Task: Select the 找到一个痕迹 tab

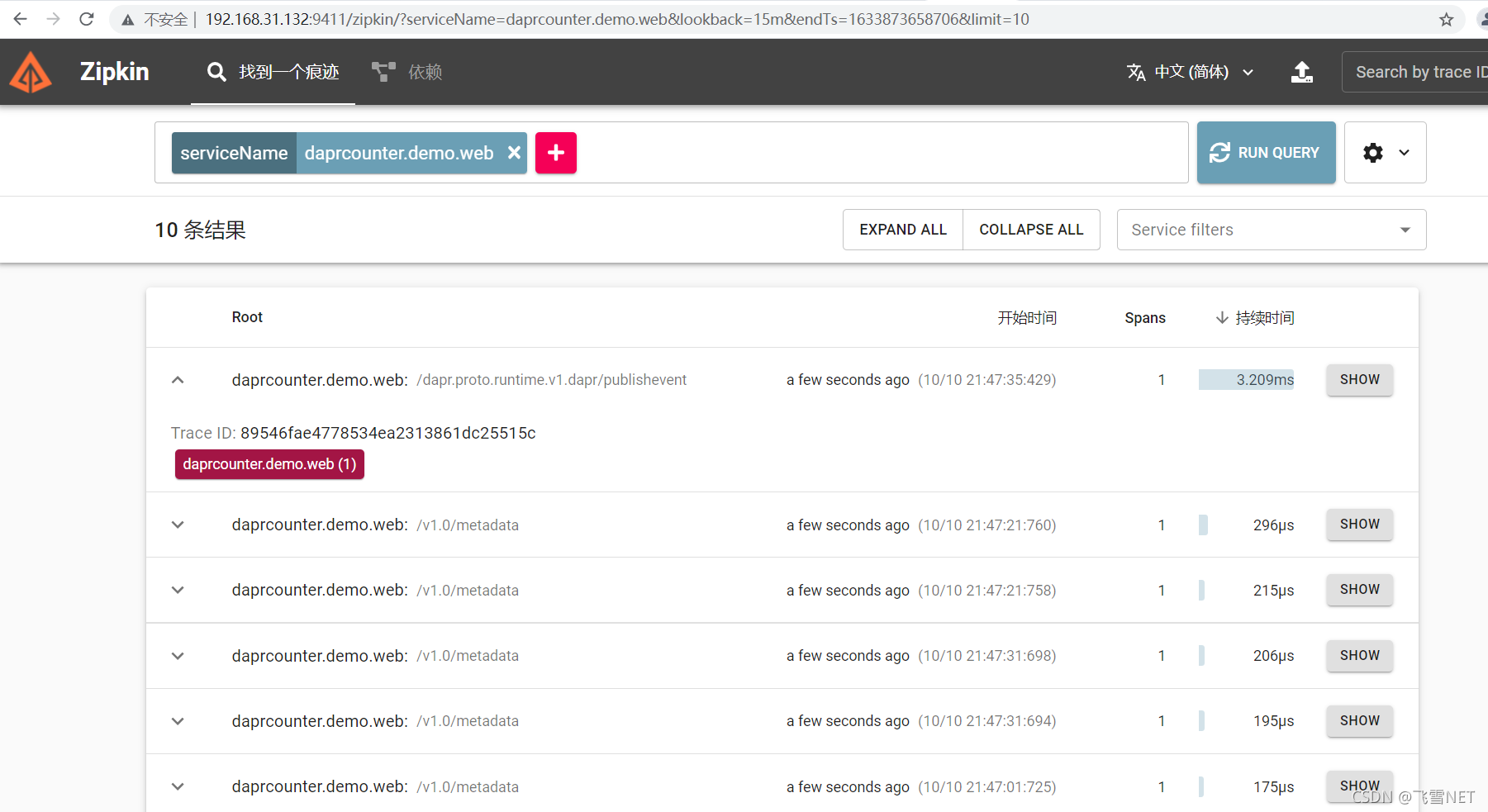Action: 288,72
